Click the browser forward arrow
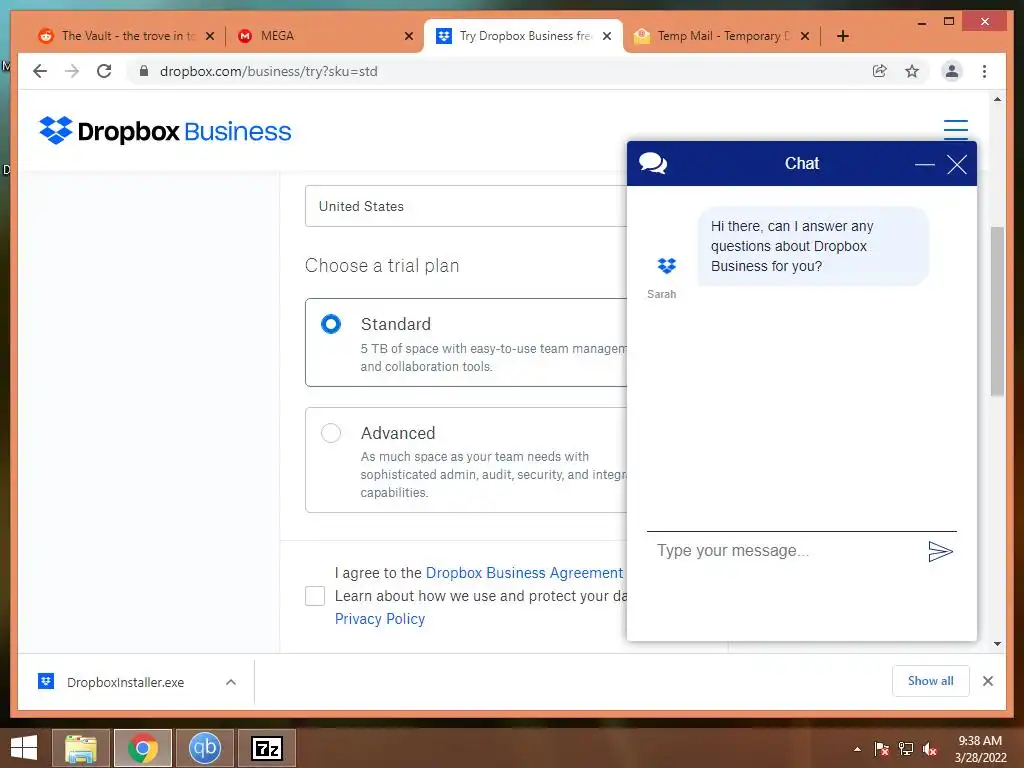This screenshot has height=768, width=1024. (x=72, y=71)
